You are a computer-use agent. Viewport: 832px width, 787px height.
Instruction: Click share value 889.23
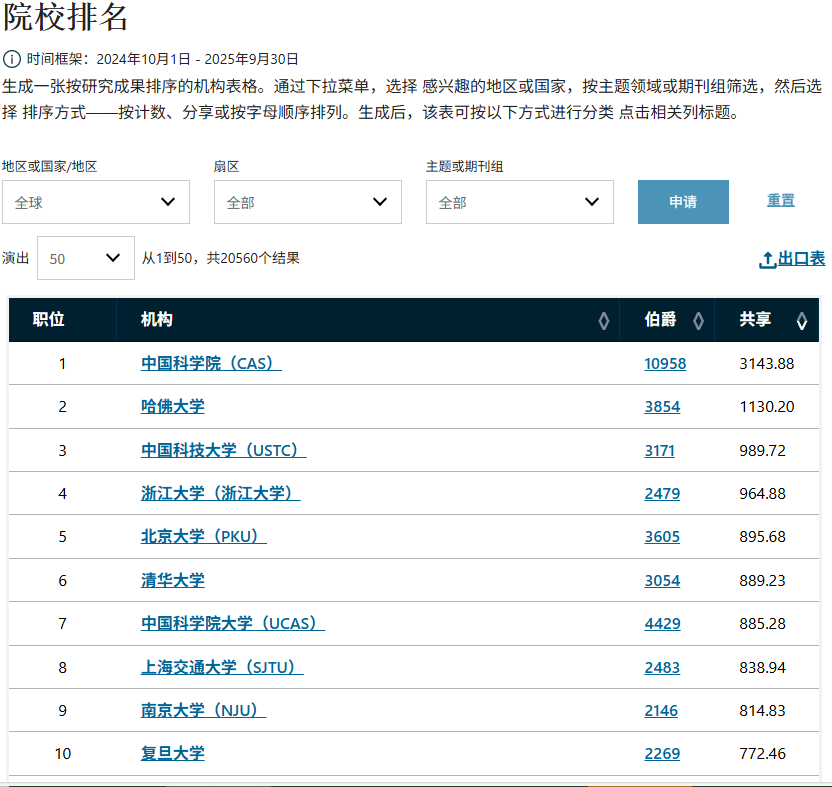[x=762, y=581]
